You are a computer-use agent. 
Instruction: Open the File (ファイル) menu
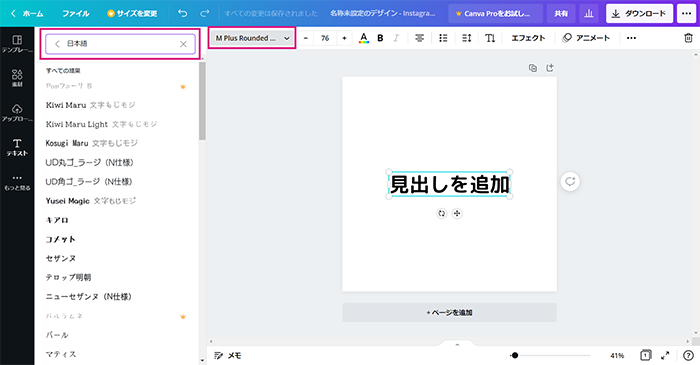tap(75, 13)
